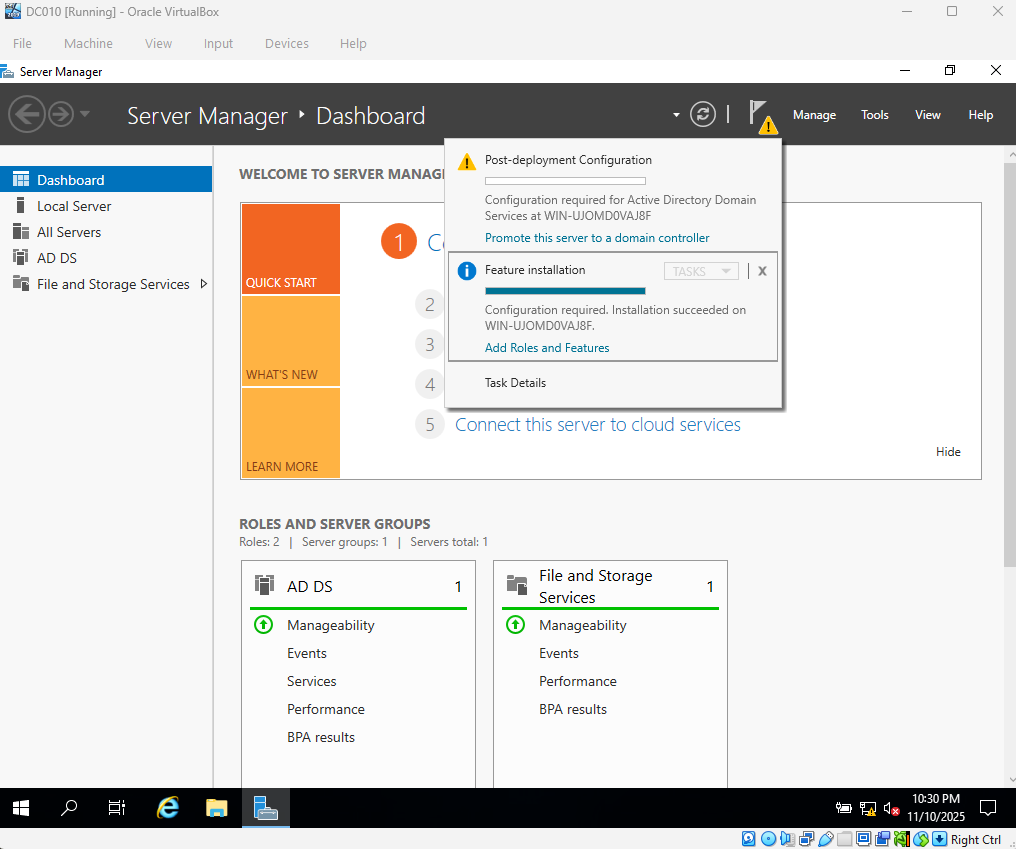The height and width of the screenshot is (849, 1016).
Task: Click Promote this server to a domain controller
Action: click(596, 238)
